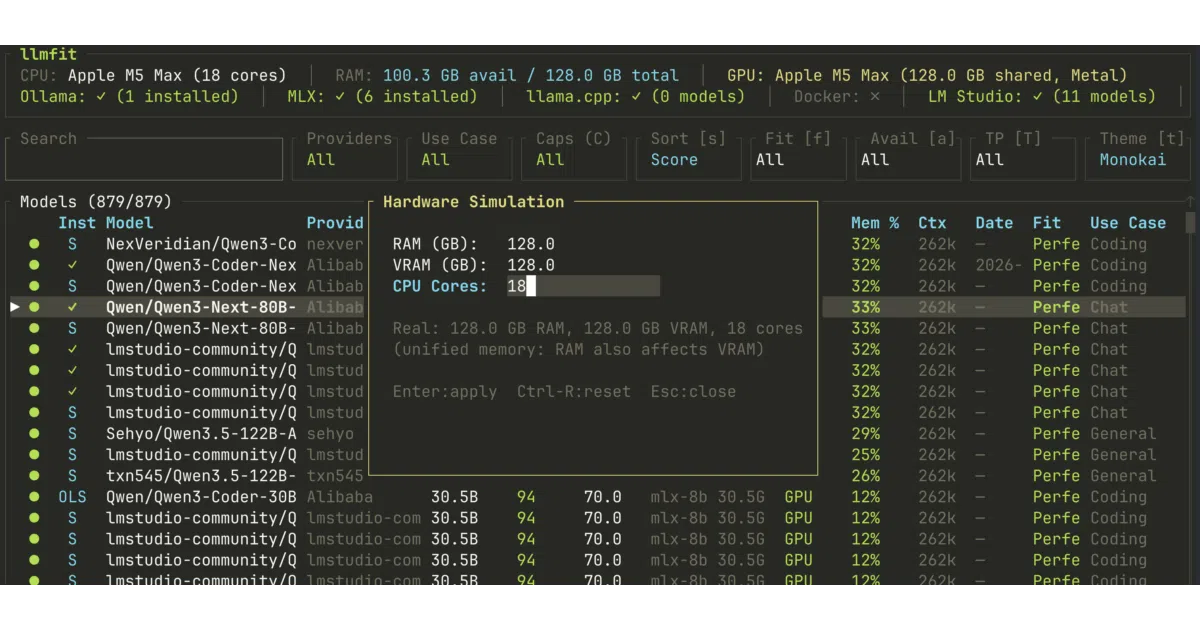Click the Docker × status
The image size is (1200, 630).
click(x=837, y=96)
